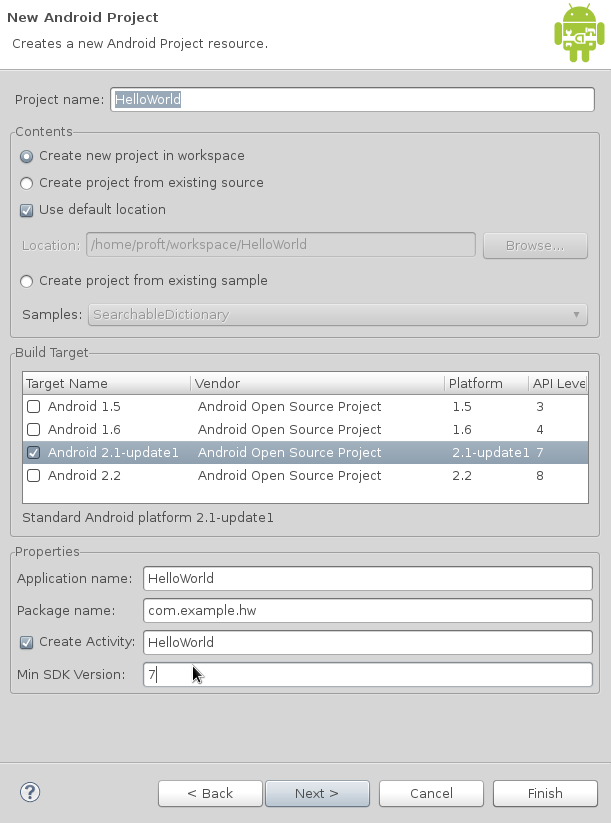The height and width of the screenshot is (823, 611).
Task: Select Create project from existing source
Action: pyautogui.click(x=26, y=183)
